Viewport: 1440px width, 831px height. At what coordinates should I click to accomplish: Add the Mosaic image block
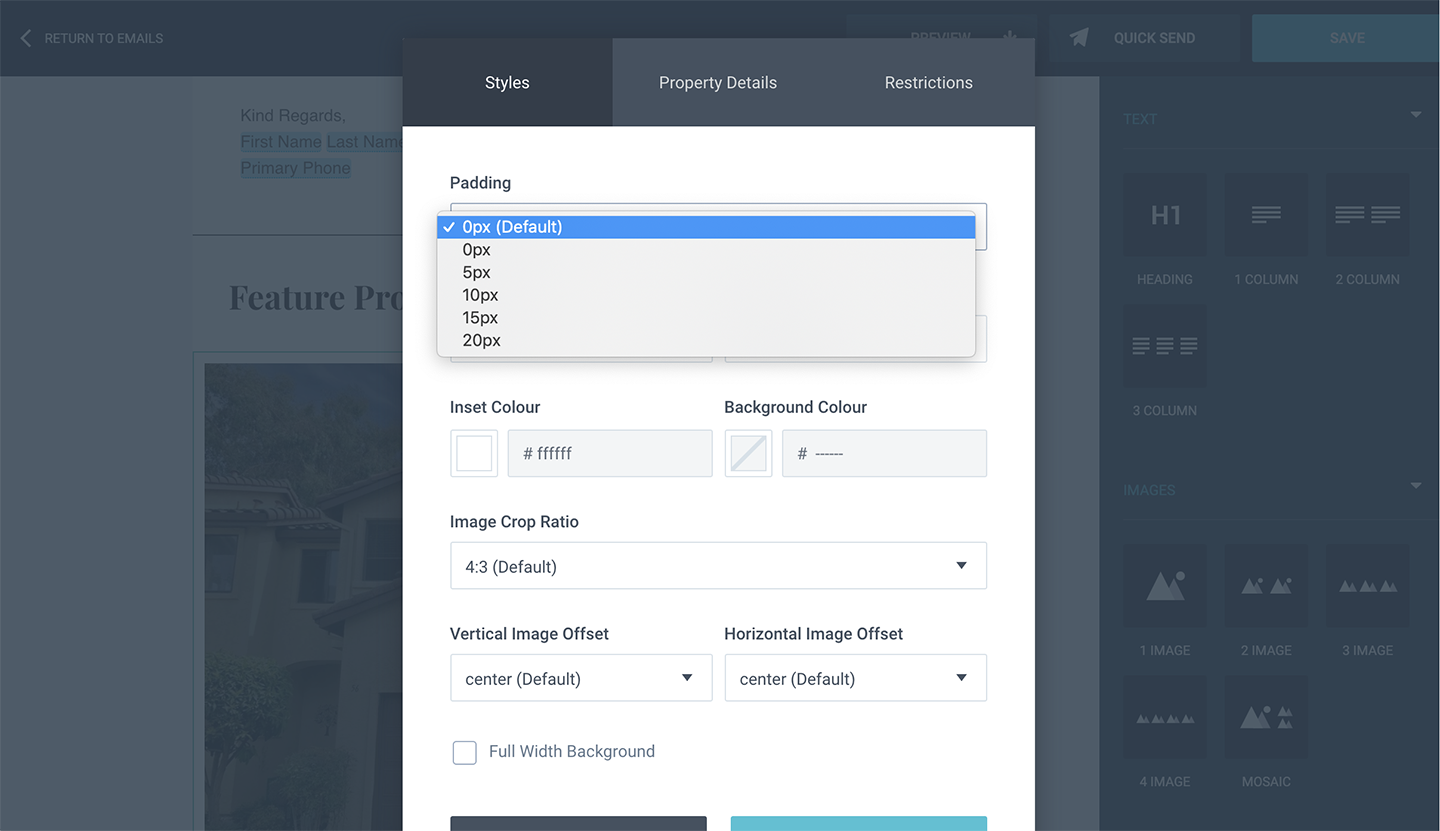point(1265,717)
